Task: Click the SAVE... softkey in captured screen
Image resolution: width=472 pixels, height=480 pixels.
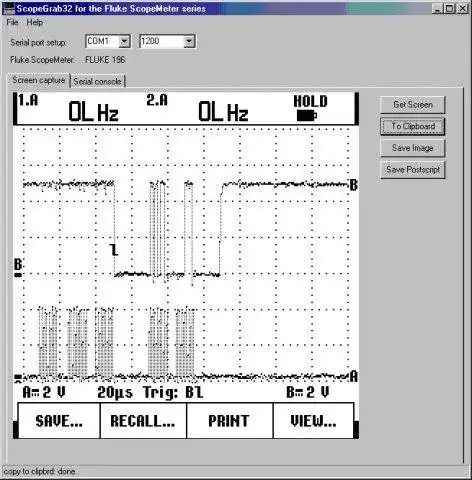Action: point(59,421)
